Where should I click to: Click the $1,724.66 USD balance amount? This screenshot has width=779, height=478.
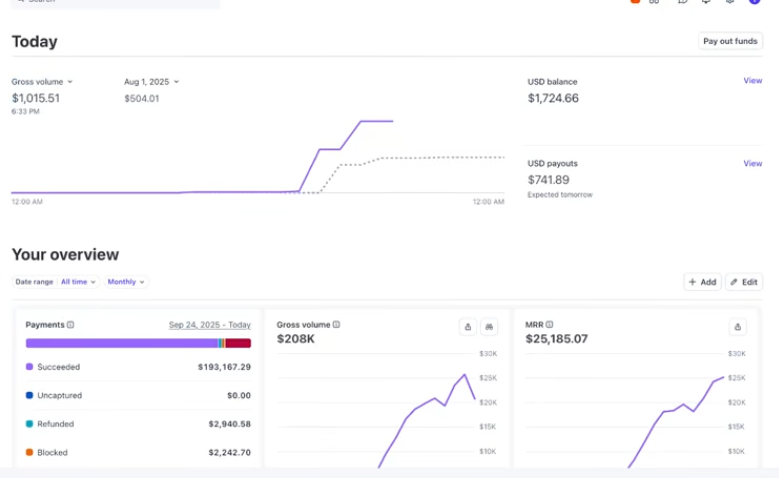[553, 98]
